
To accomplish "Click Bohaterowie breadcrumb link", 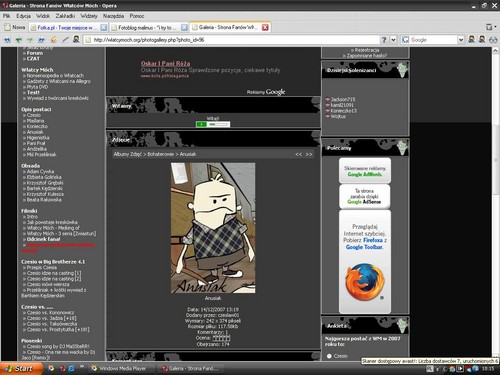I will (x=161, y=154).
